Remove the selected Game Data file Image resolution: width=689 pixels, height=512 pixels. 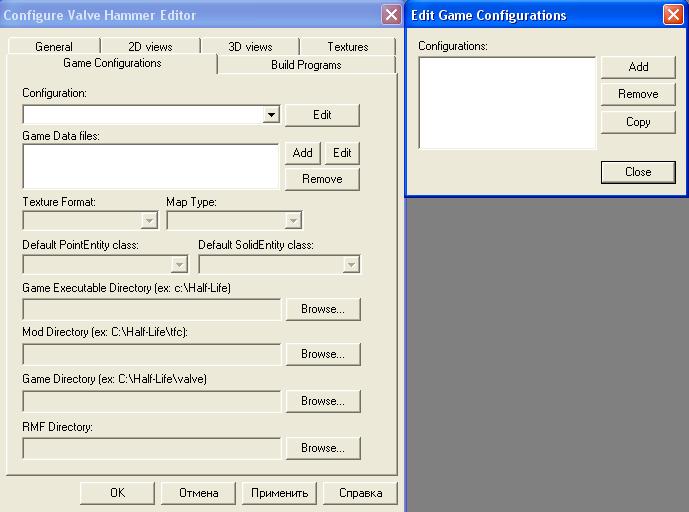322,179
